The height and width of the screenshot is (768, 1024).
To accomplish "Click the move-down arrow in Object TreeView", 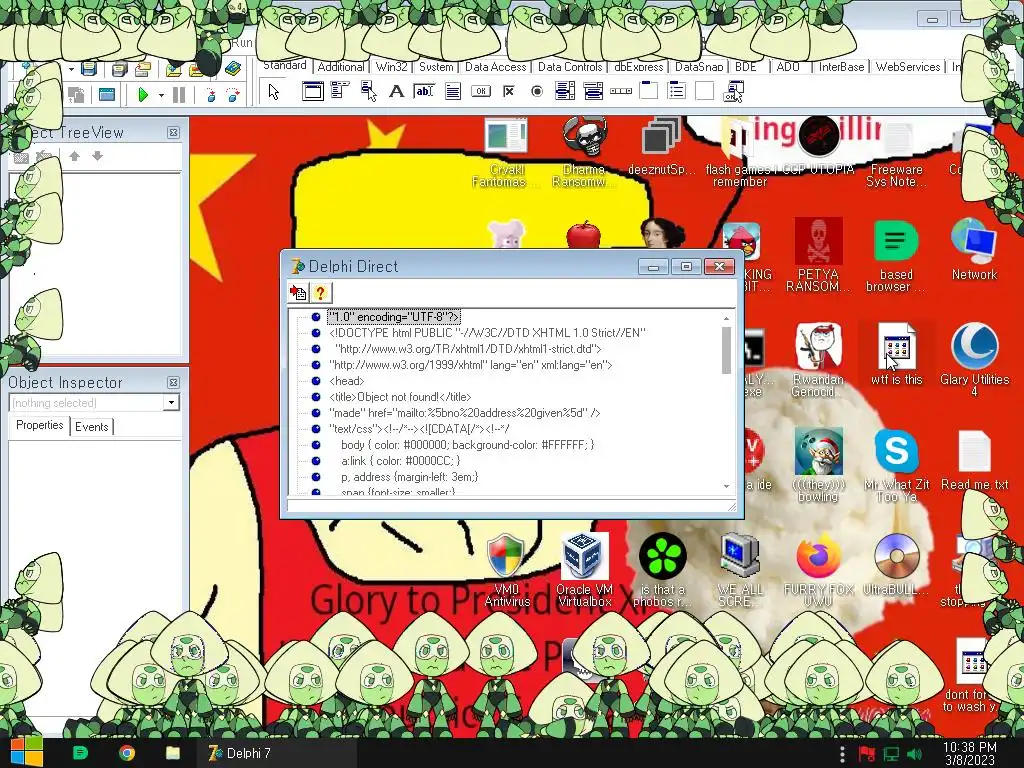I will coord(97,156).
